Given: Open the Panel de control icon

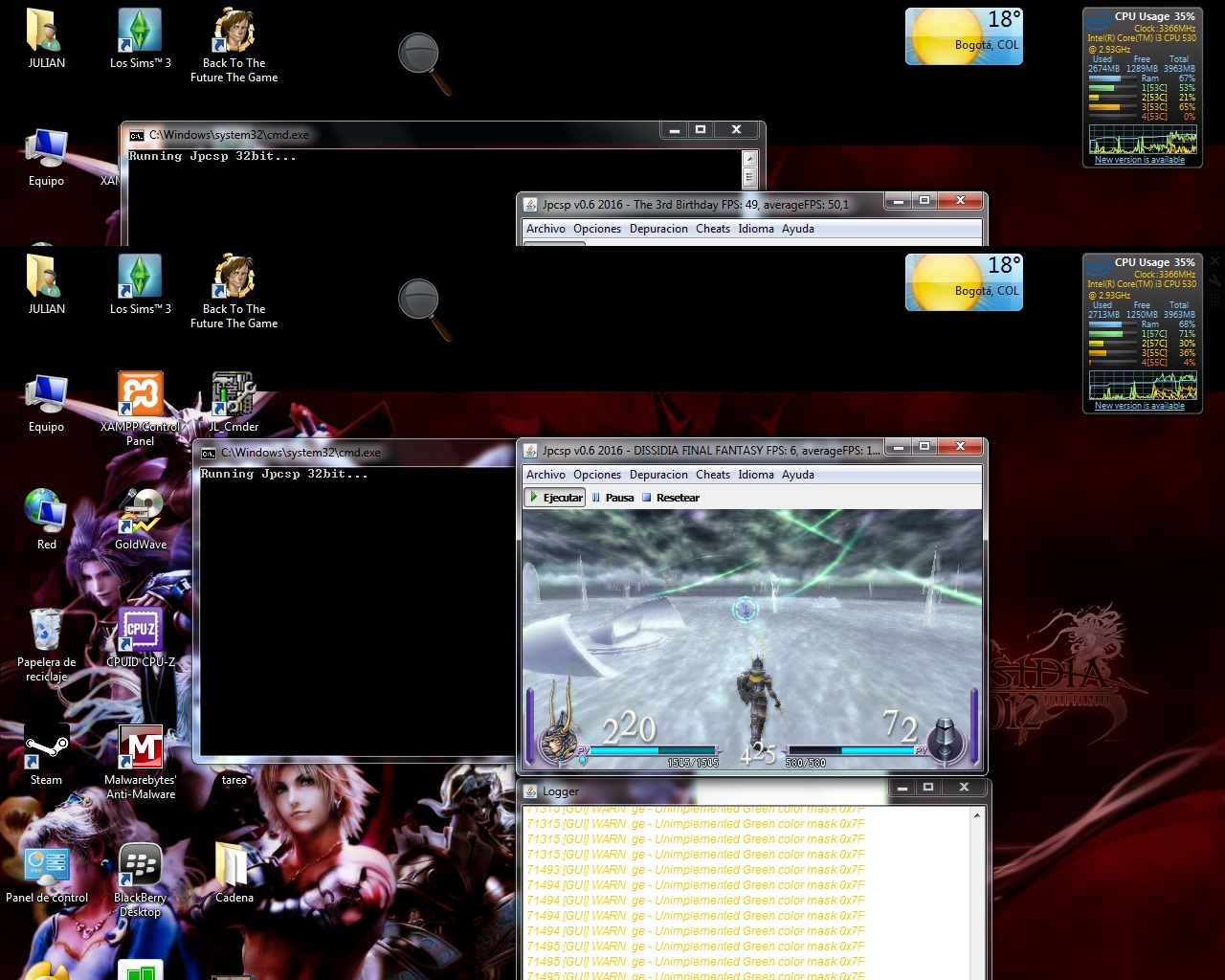Looking at the screenshot, I should [46, 873].
